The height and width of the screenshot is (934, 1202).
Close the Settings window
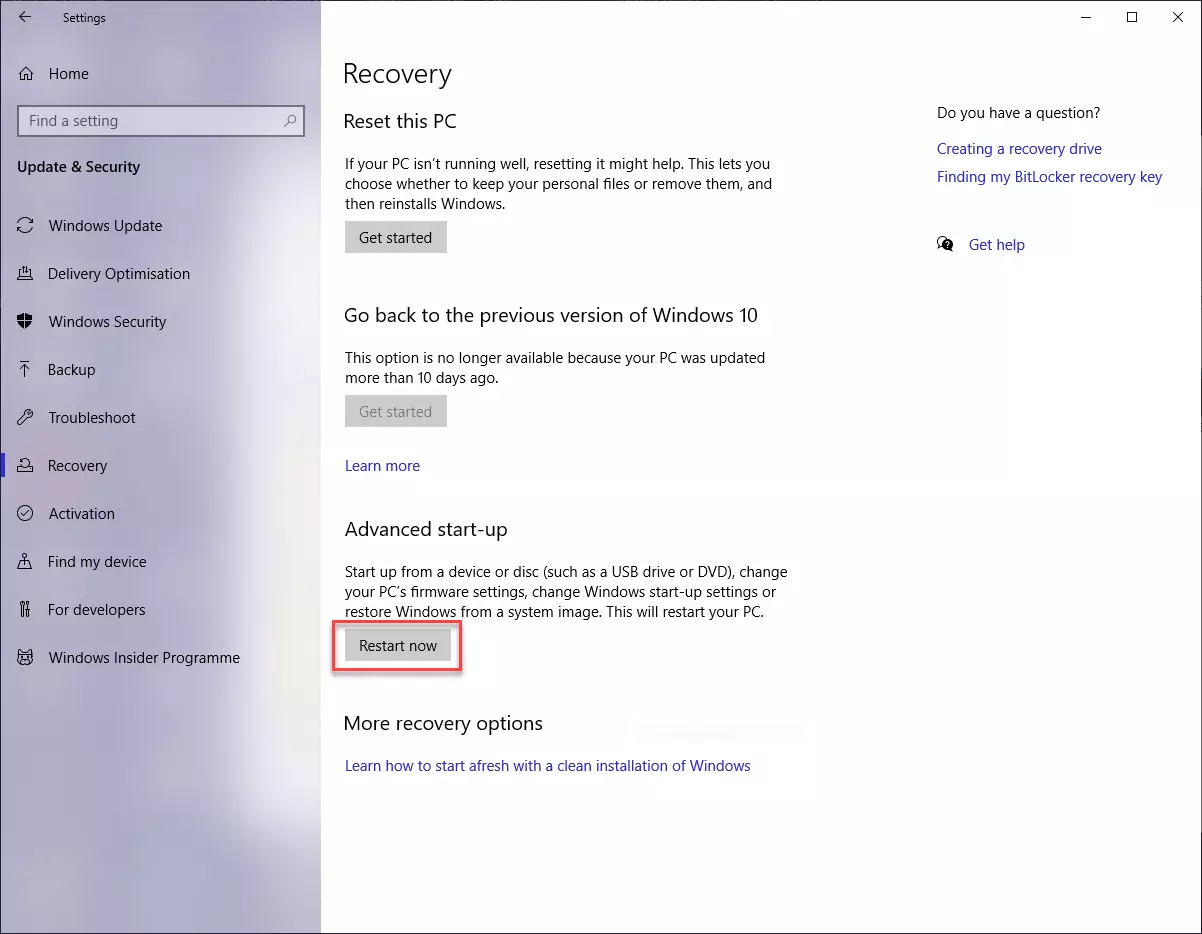(x=1178, y=17)
